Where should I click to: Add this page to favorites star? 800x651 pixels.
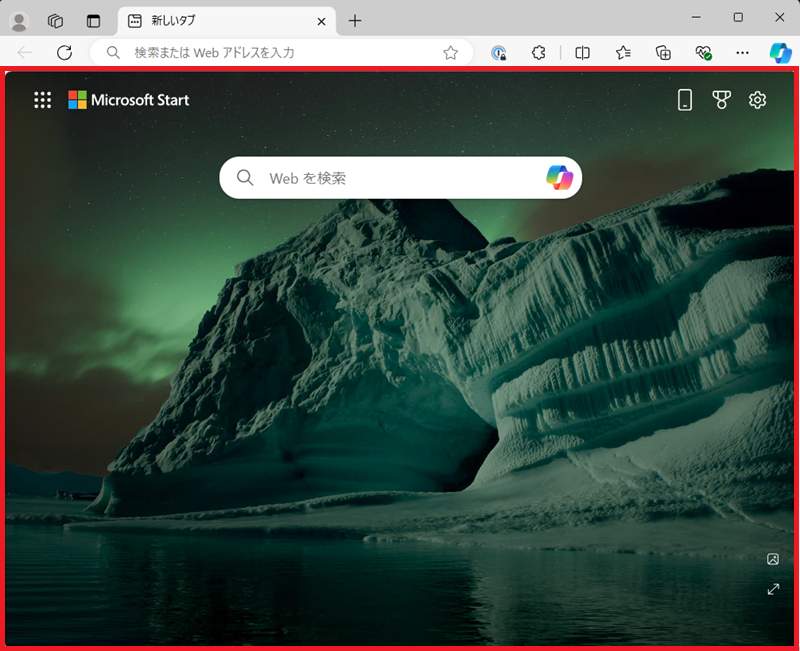451,53
